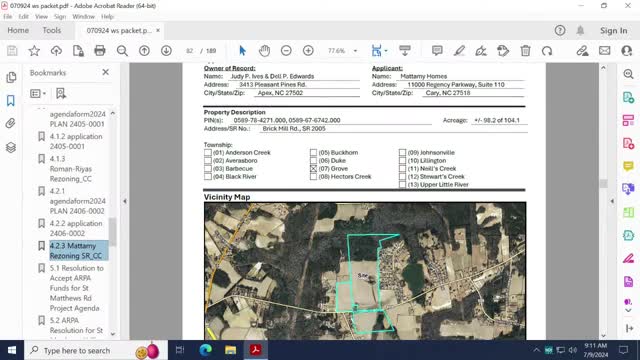Check the Averasboro township box

coord(208,161)
